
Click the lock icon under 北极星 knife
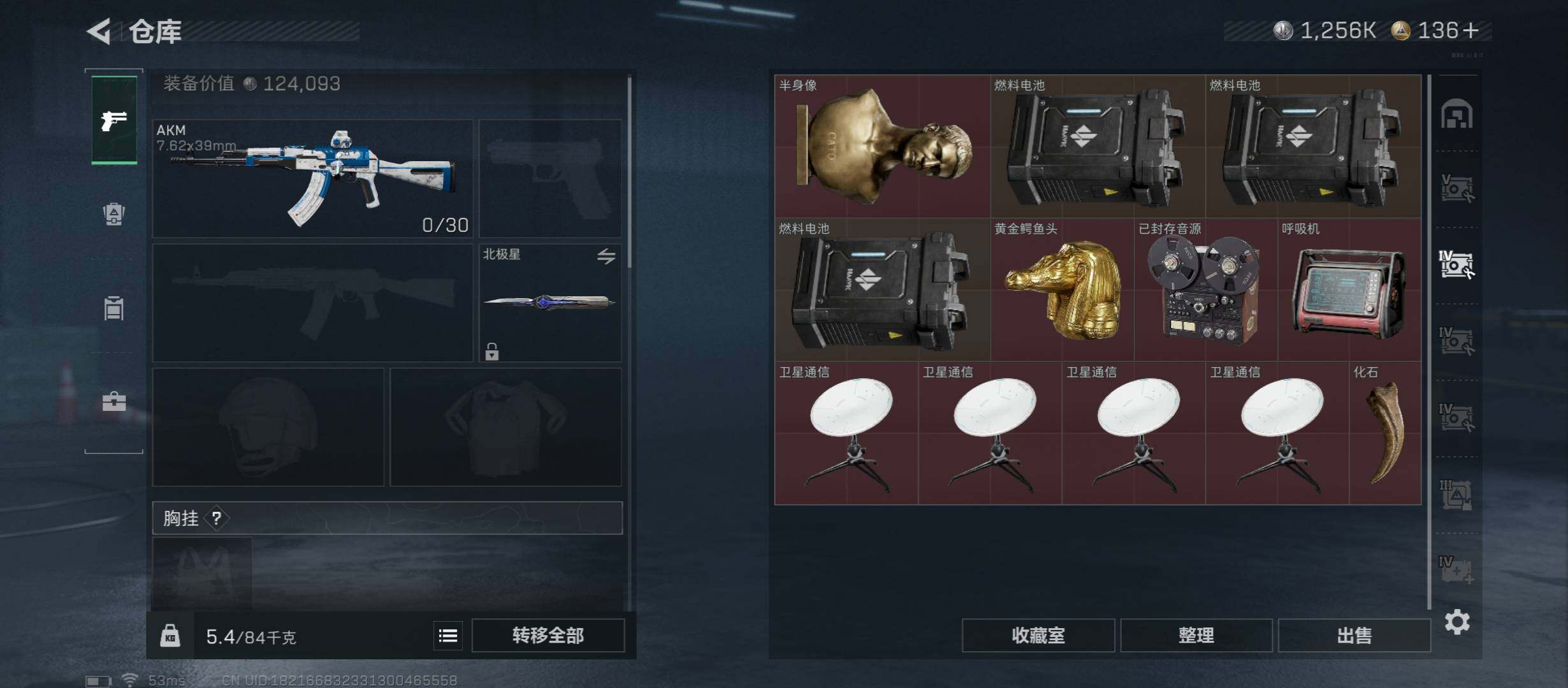point(492,351)
